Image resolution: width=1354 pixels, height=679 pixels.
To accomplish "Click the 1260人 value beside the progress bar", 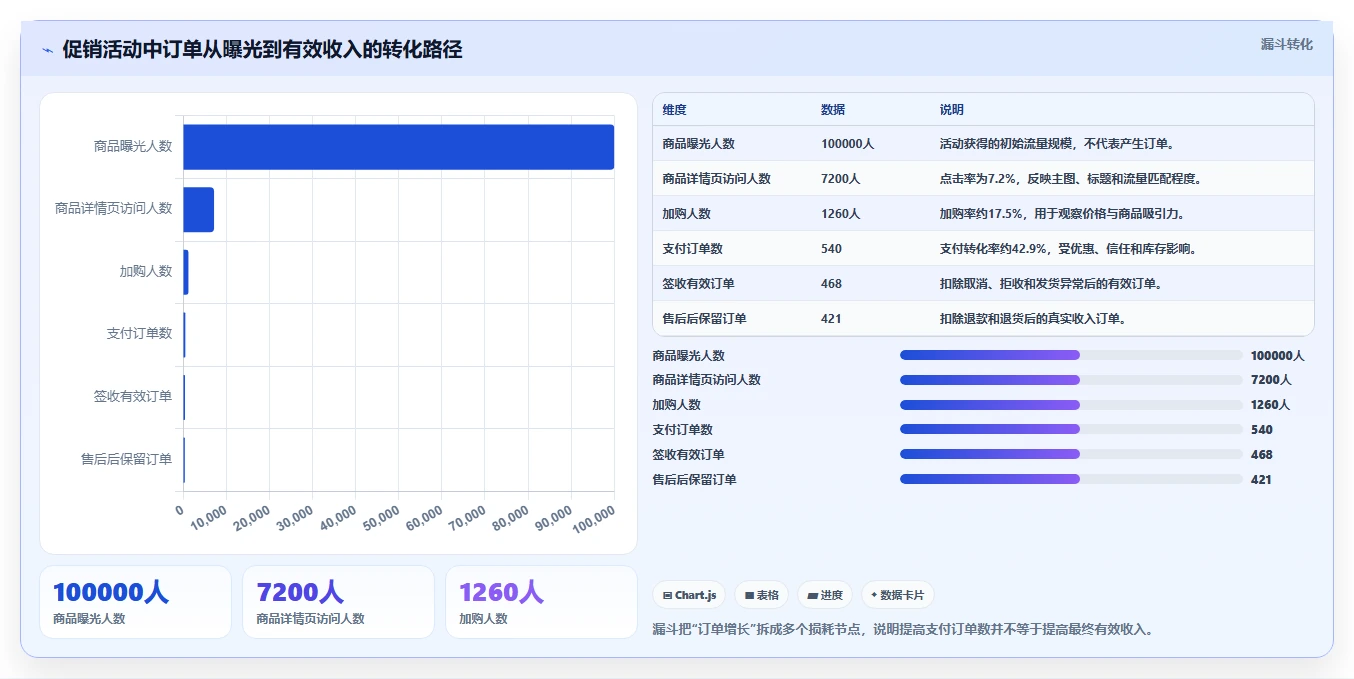I will [x=1270, y=405].
